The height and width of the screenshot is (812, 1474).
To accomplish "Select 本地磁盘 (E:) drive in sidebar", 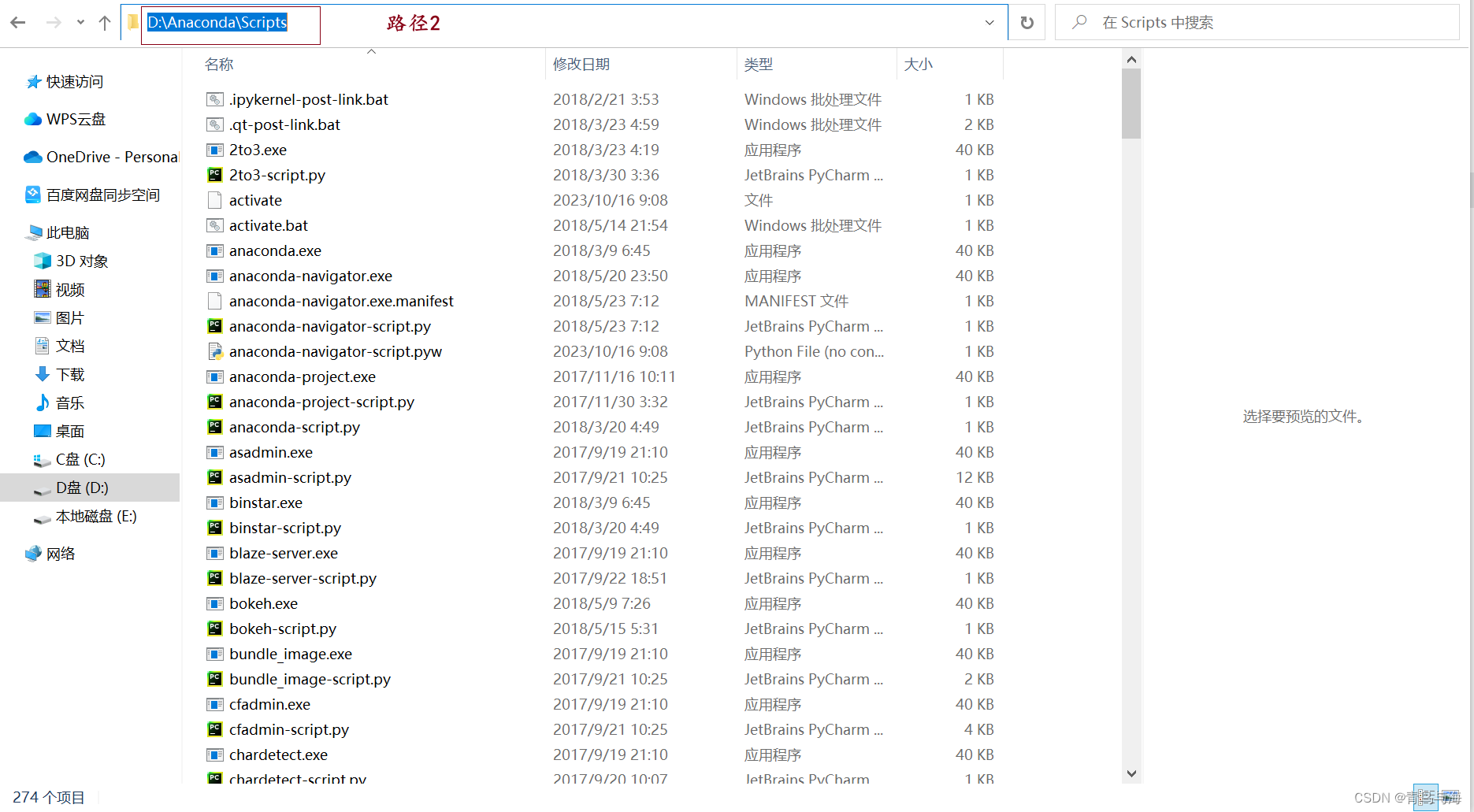I will 85,516.
